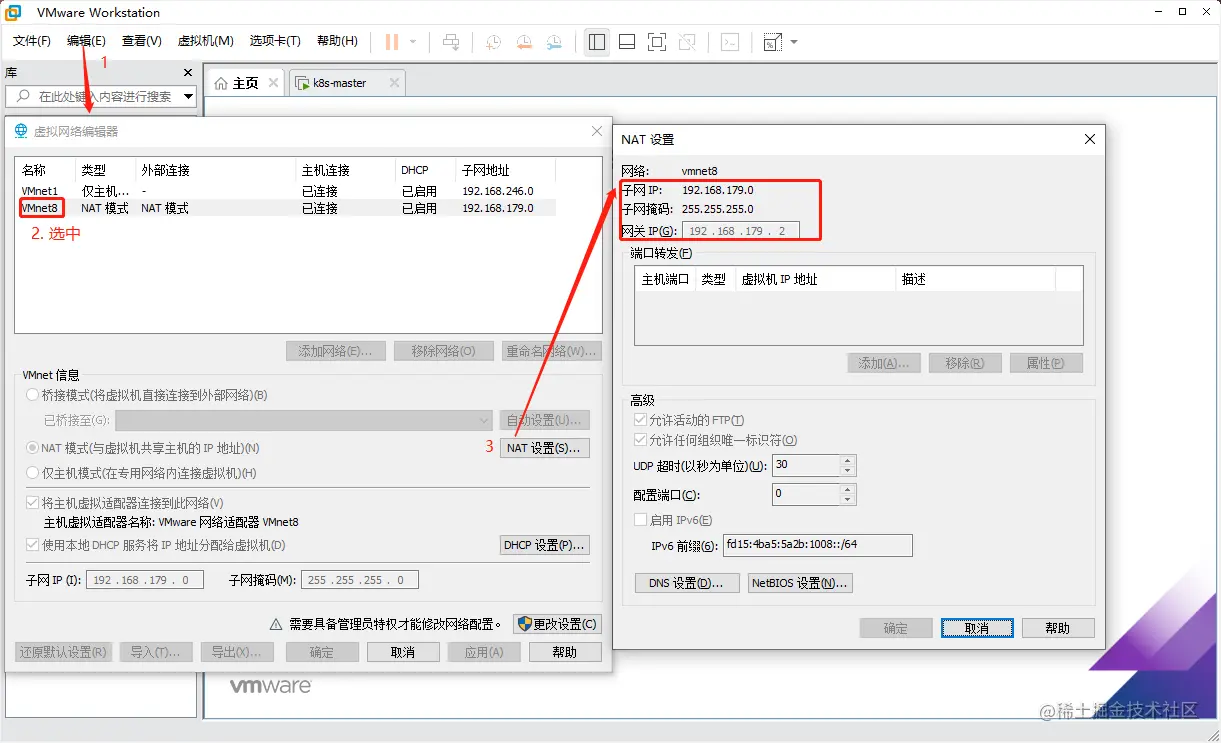The height and width of the screenshot is (743, 1221).
Task: Click the take snapshot clock icon
Action: (494, 42)
